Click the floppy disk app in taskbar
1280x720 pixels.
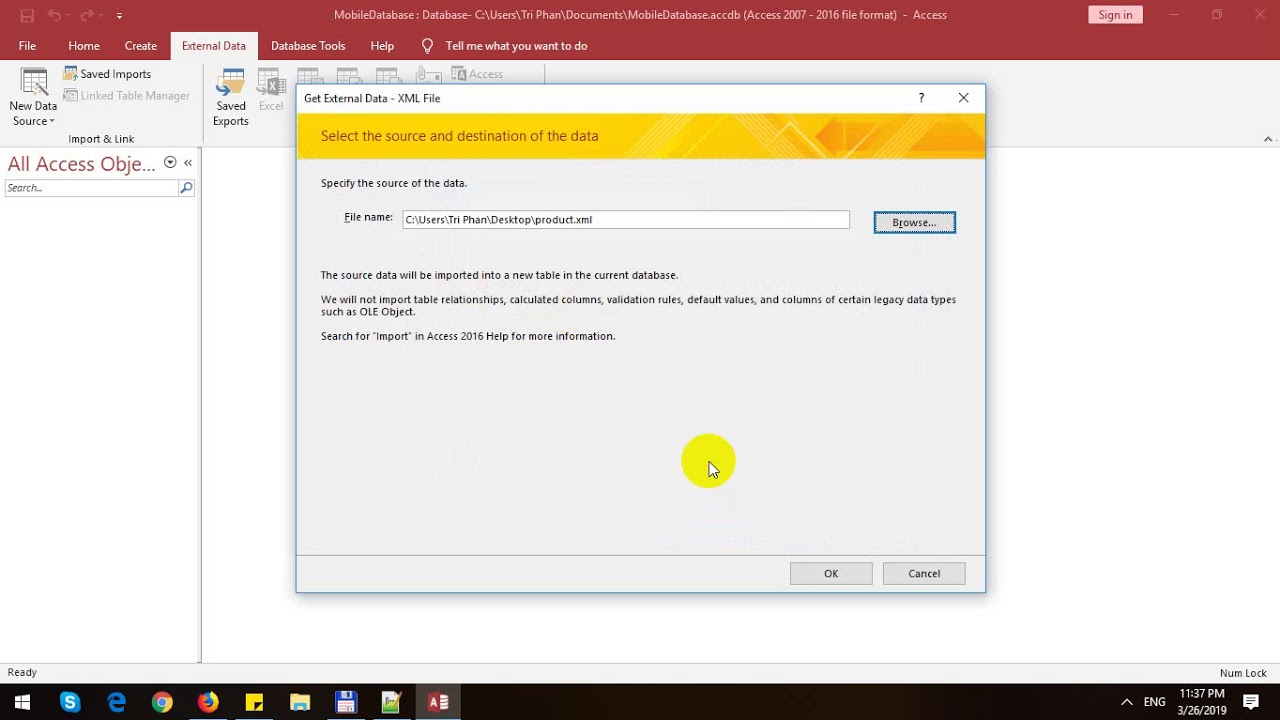(x=346, y=702)
